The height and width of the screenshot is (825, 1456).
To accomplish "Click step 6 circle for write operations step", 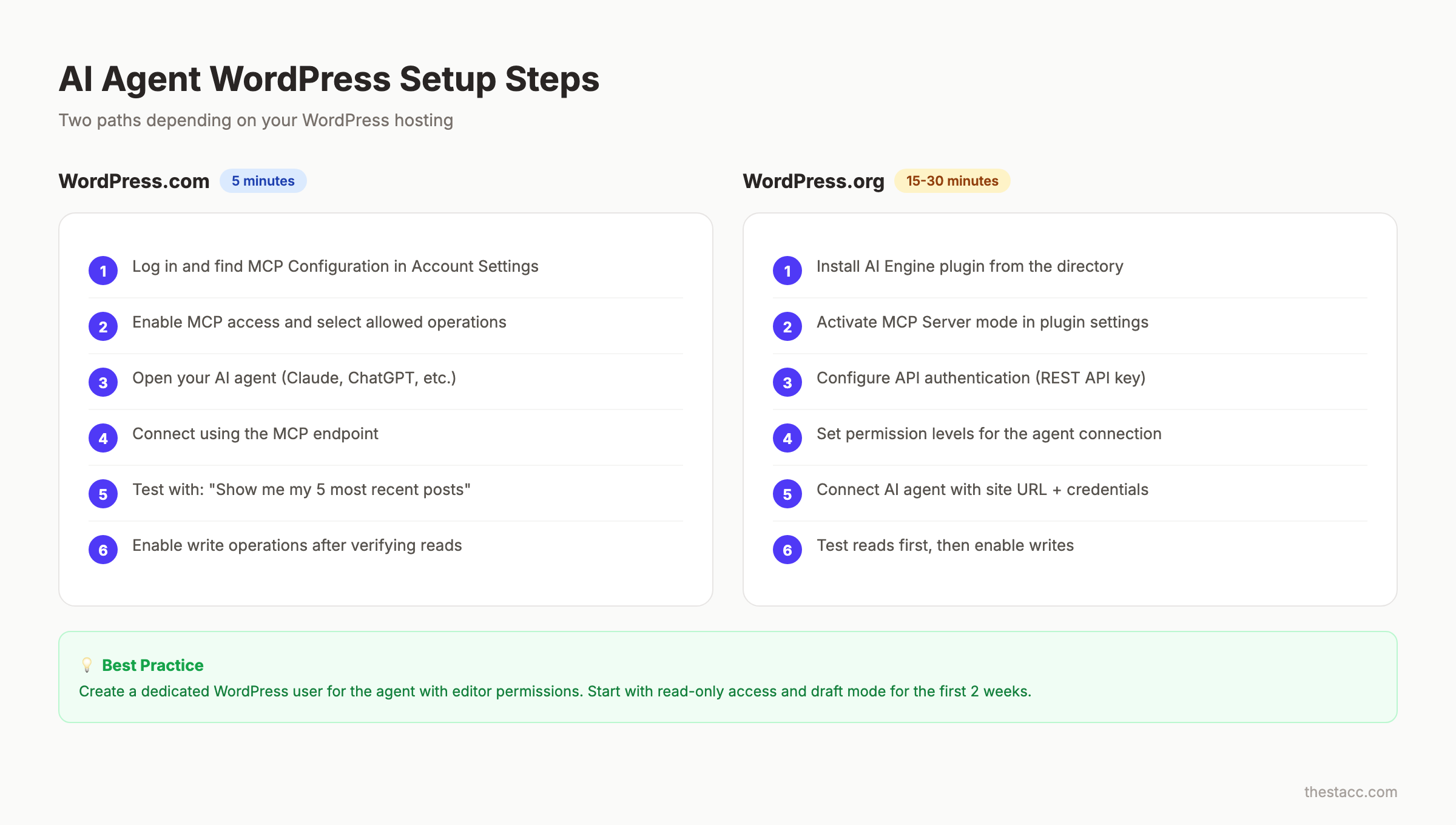I will pos(103,550).
